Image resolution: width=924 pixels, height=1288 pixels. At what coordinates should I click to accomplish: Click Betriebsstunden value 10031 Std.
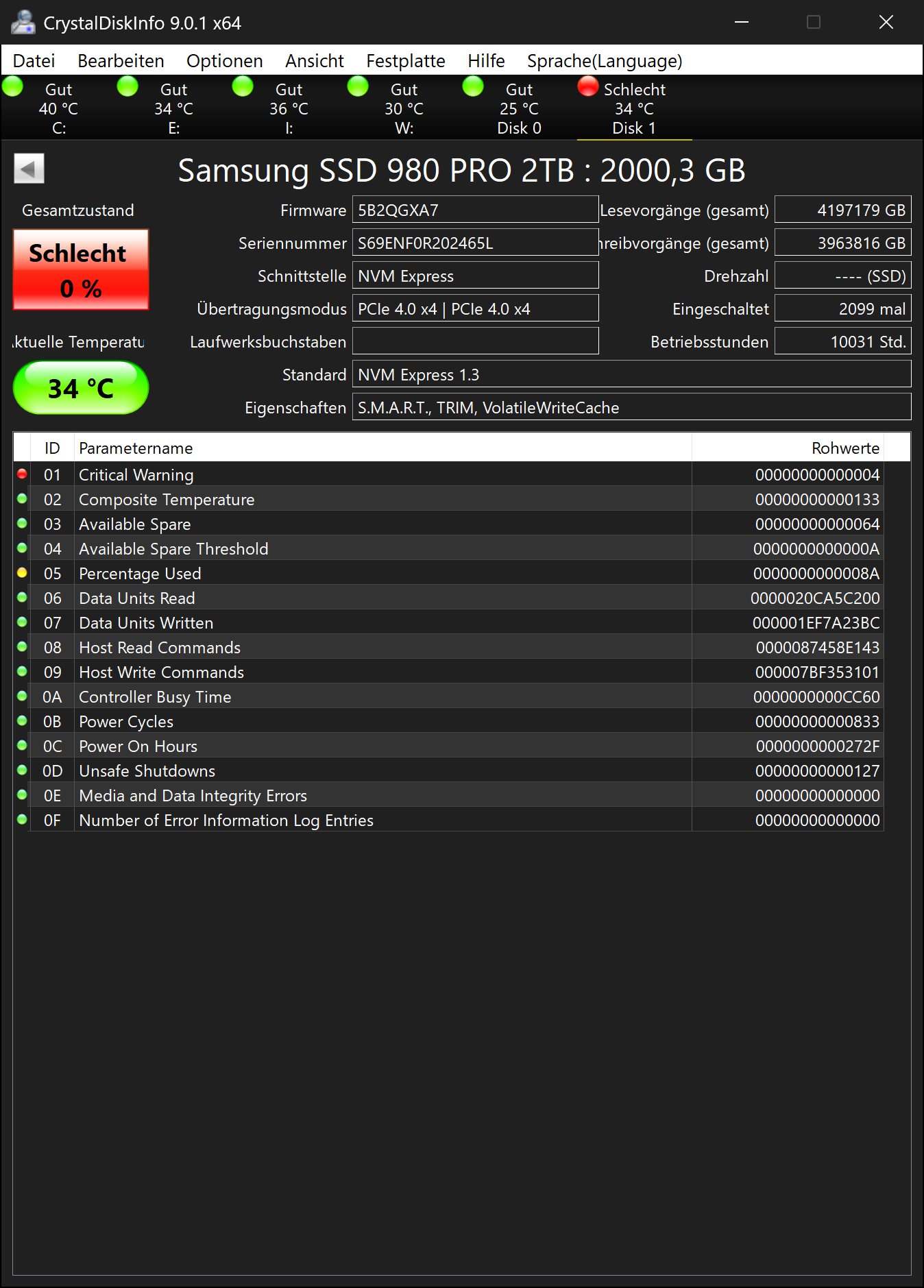click(x=842, y=341)
